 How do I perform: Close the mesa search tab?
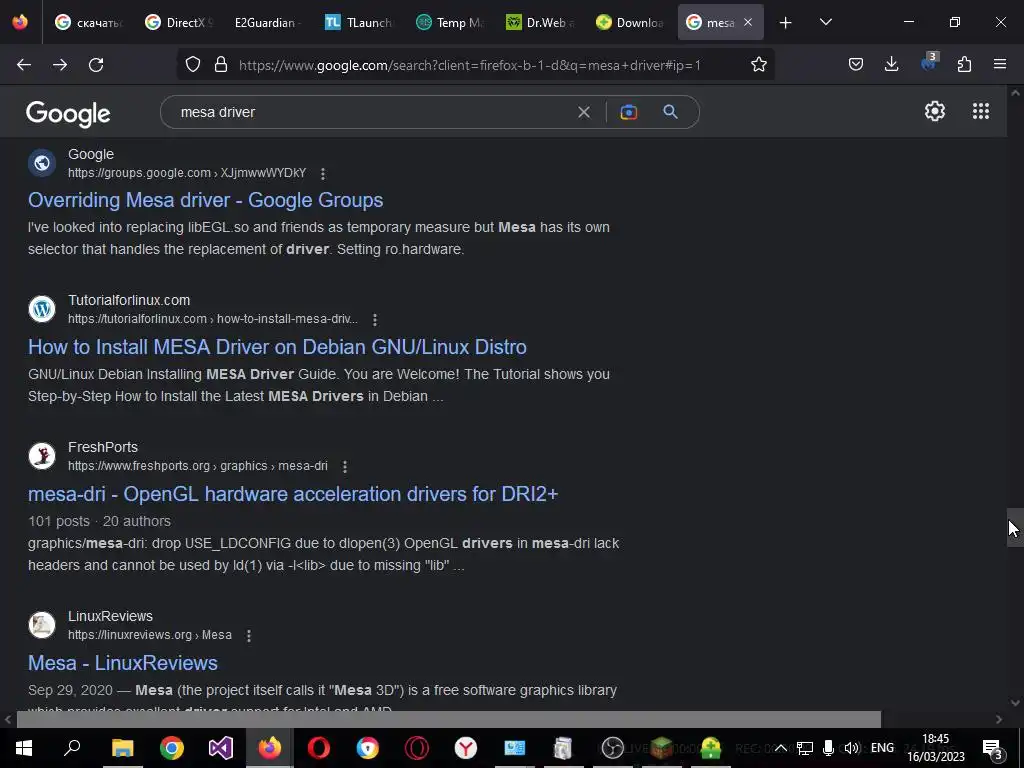(748, 22)
